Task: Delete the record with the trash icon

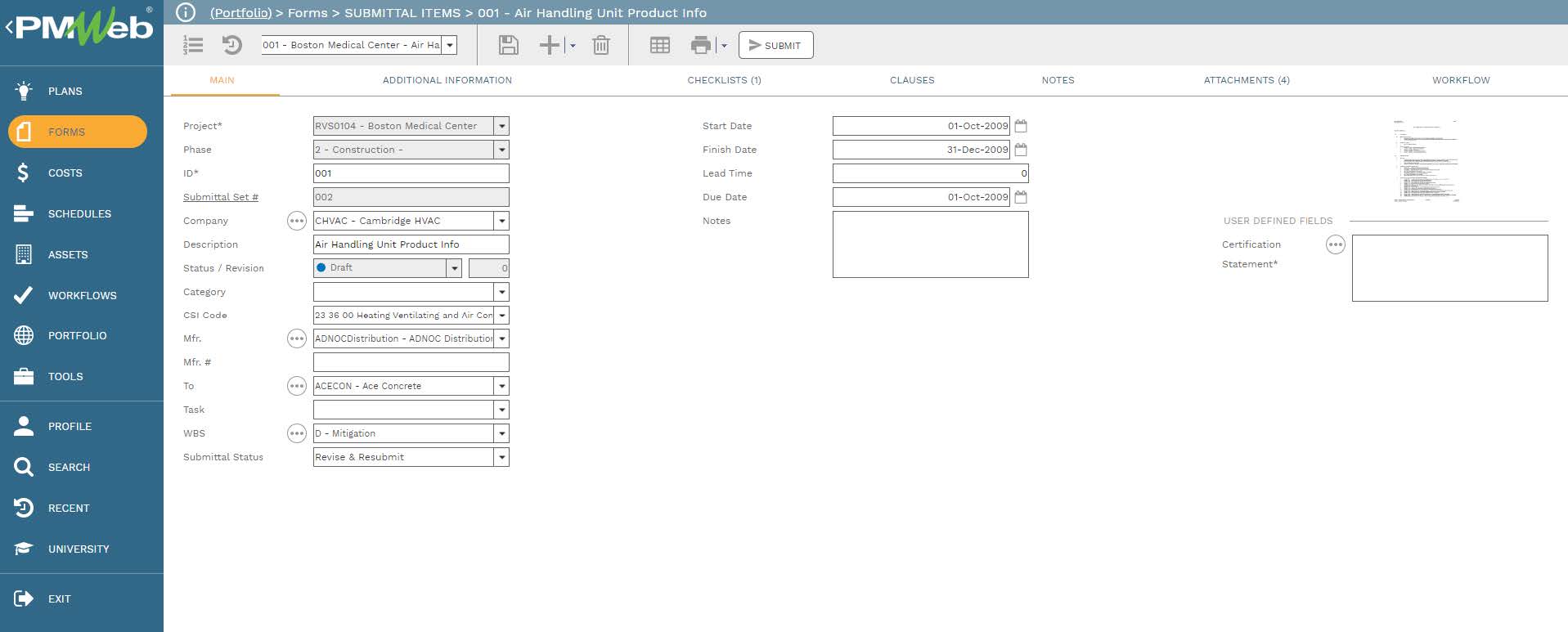Action: click(x=601, y=45)
